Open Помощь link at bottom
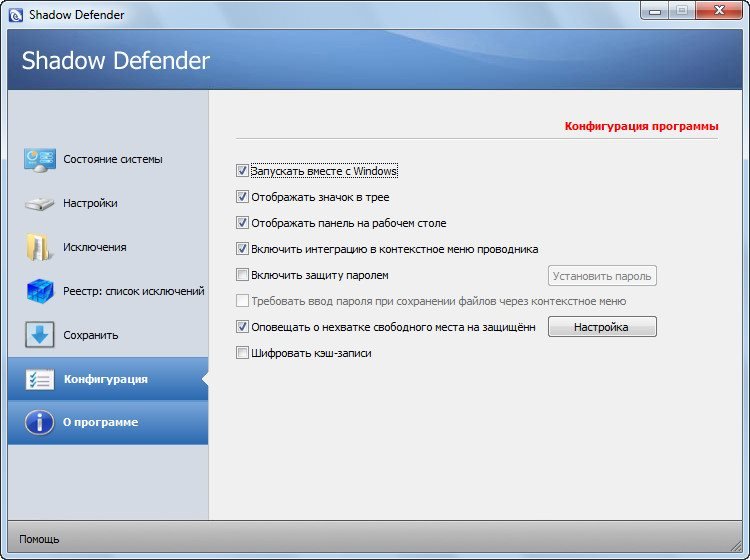This screenshot has width=750, height=560. coord(39,539)
